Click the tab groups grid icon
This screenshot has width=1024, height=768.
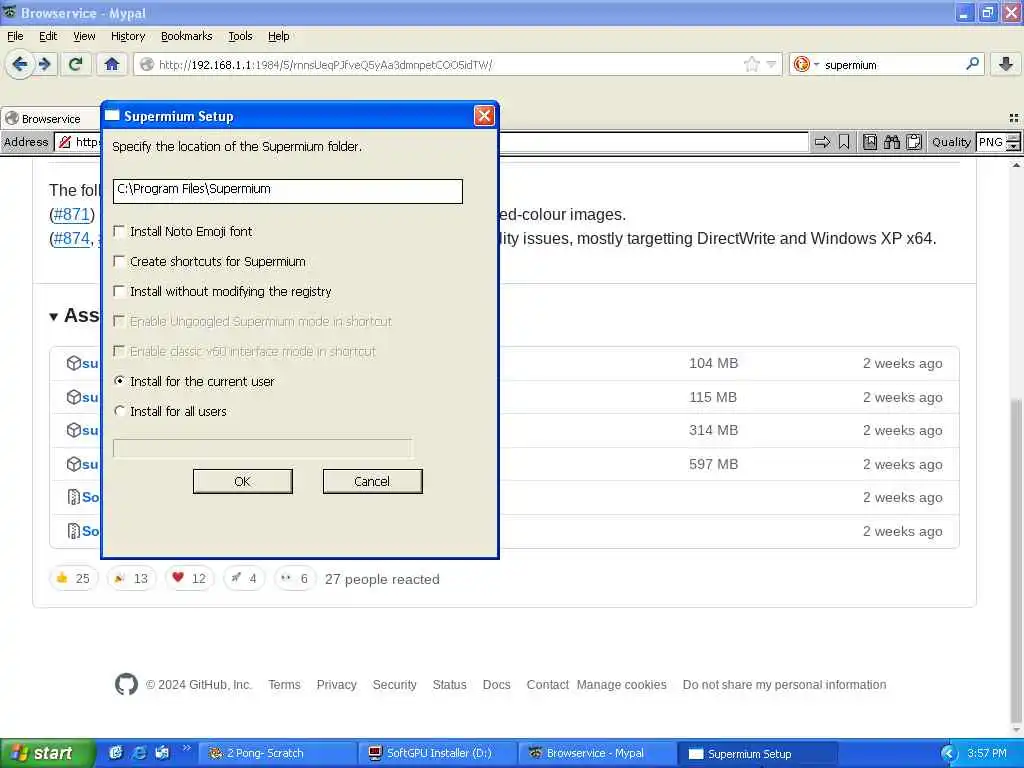(1014, 118)
